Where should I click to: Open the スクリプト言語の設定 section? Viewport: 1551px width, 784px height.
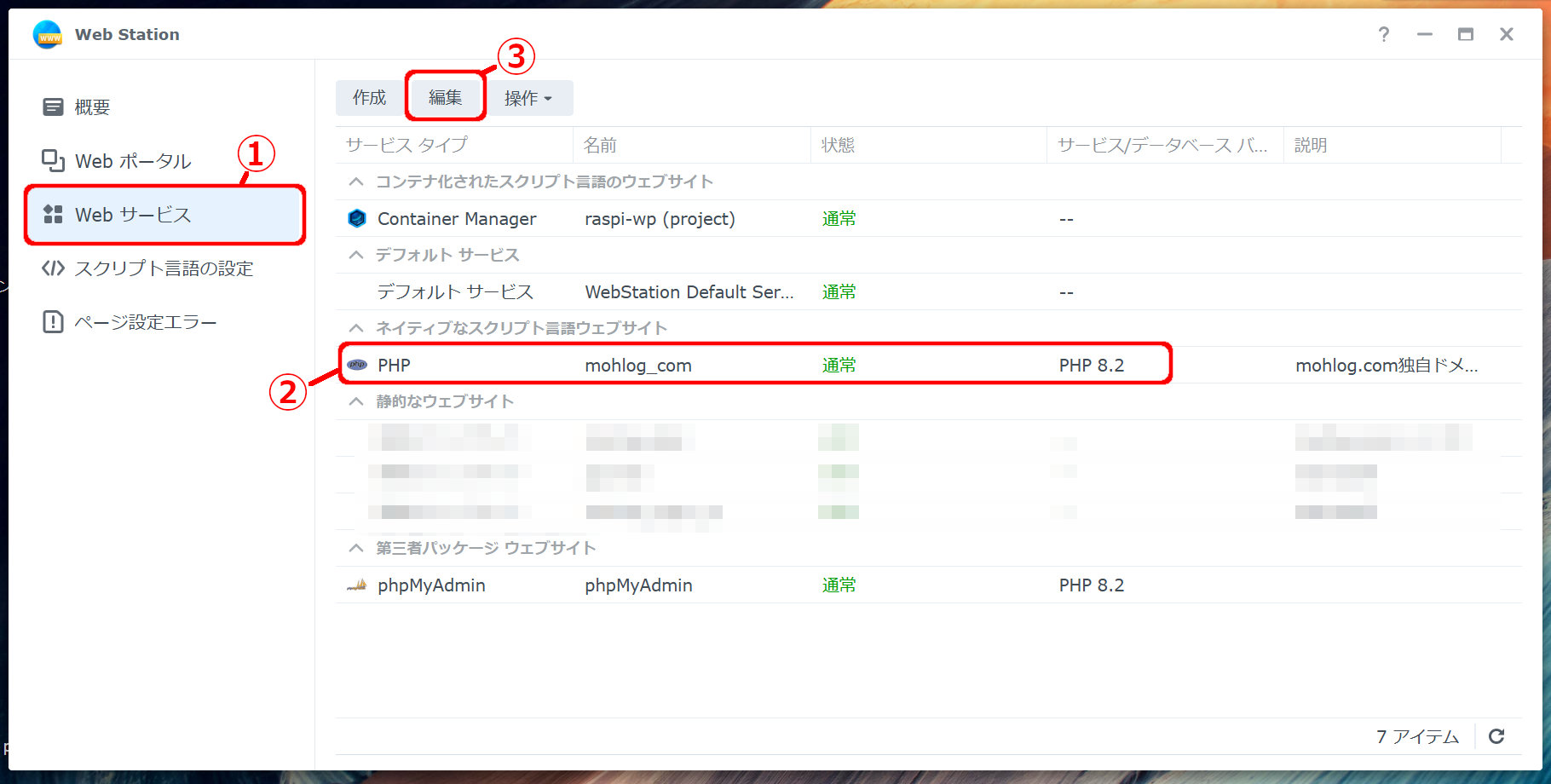164,268
